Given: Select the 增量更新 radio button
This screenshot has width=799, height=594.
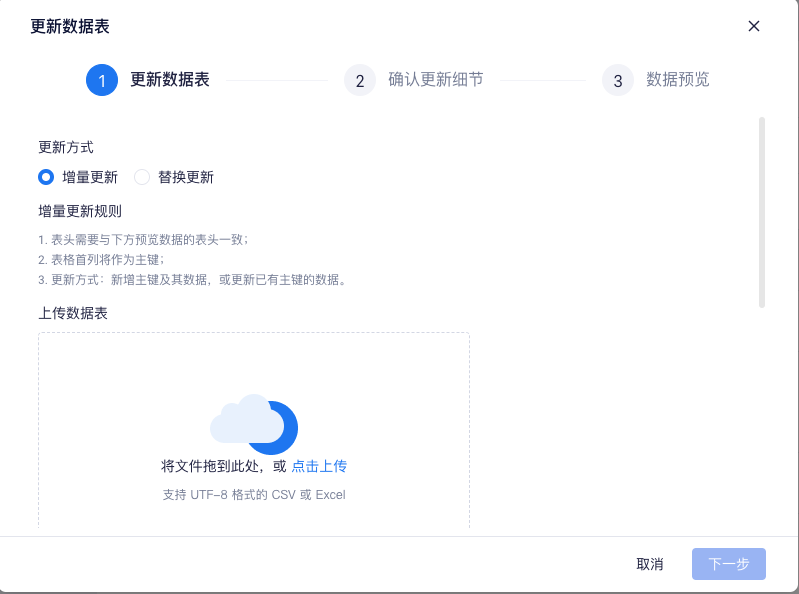Looking at the screenshot, I should click(46, 177).
